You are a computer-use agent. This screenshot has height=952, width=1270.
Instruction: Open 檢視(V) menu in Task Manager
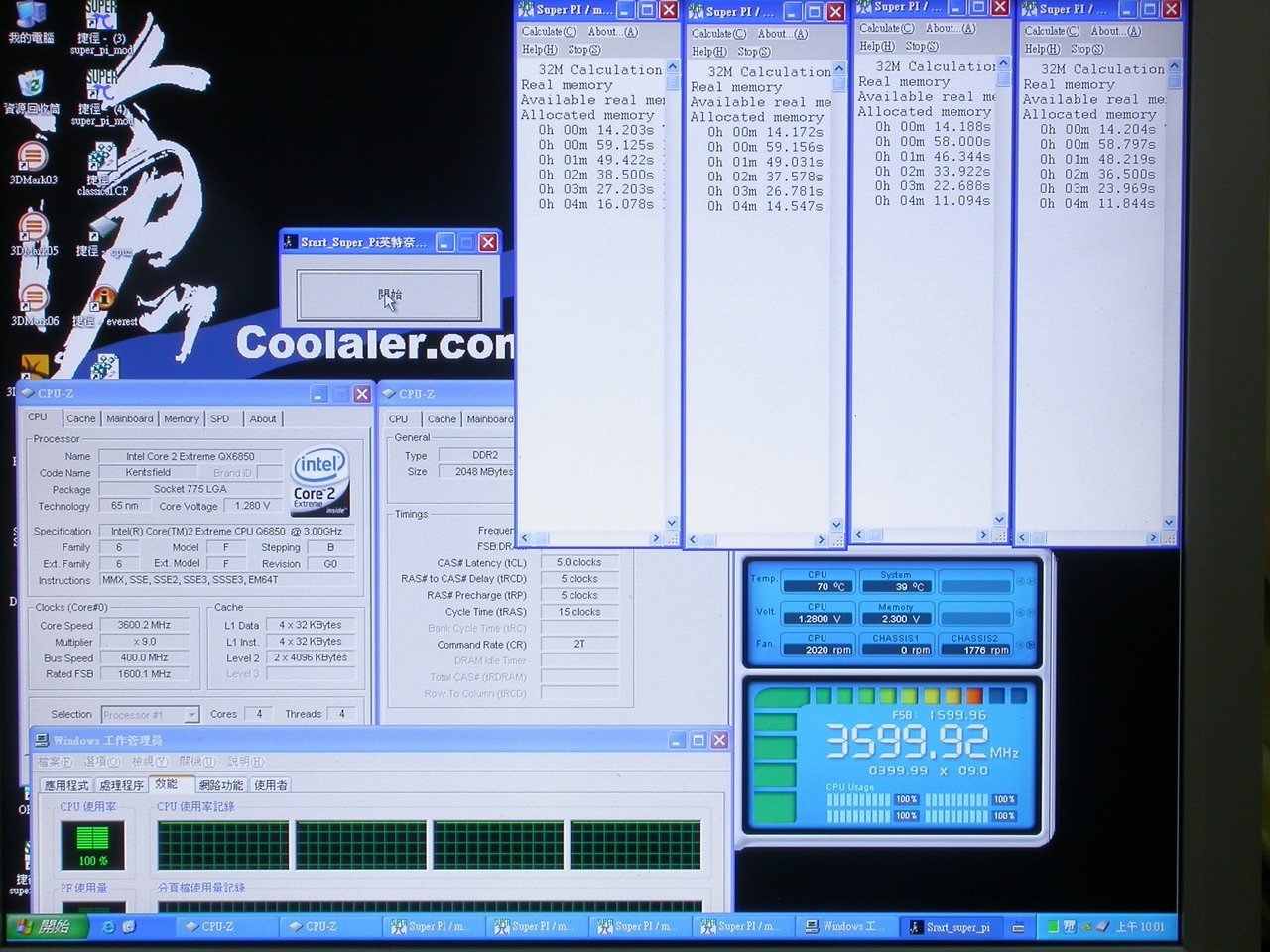[149, 762]
